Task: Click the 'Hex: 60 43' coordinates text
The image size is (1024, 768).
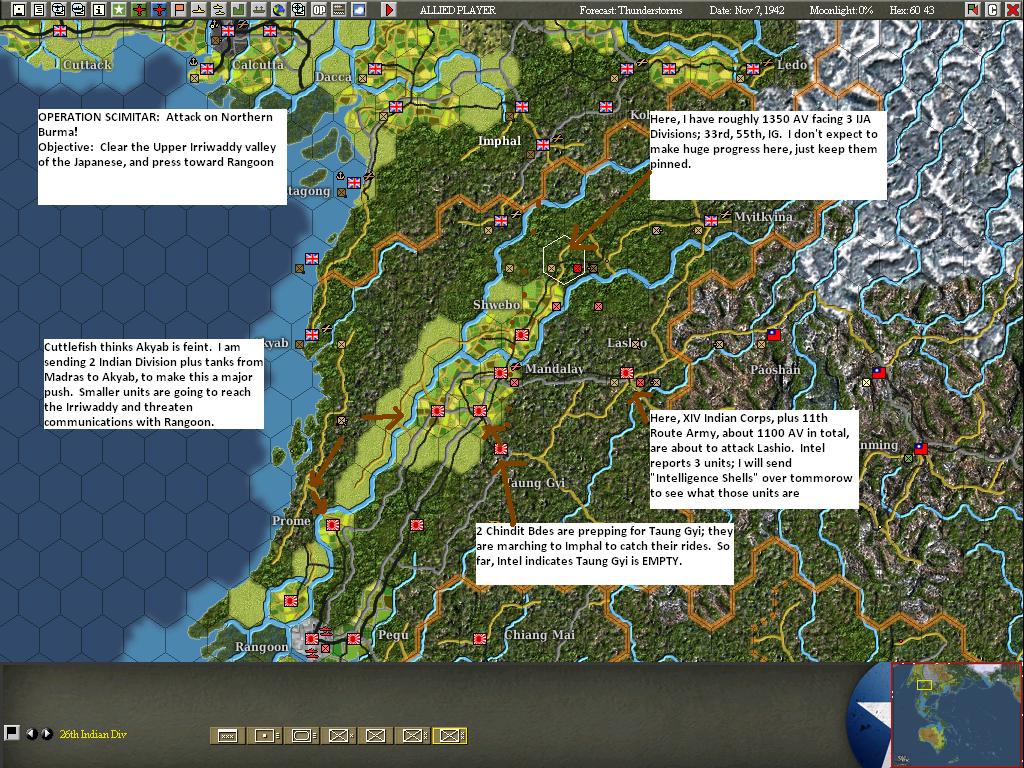Action: tap(912, 10)
